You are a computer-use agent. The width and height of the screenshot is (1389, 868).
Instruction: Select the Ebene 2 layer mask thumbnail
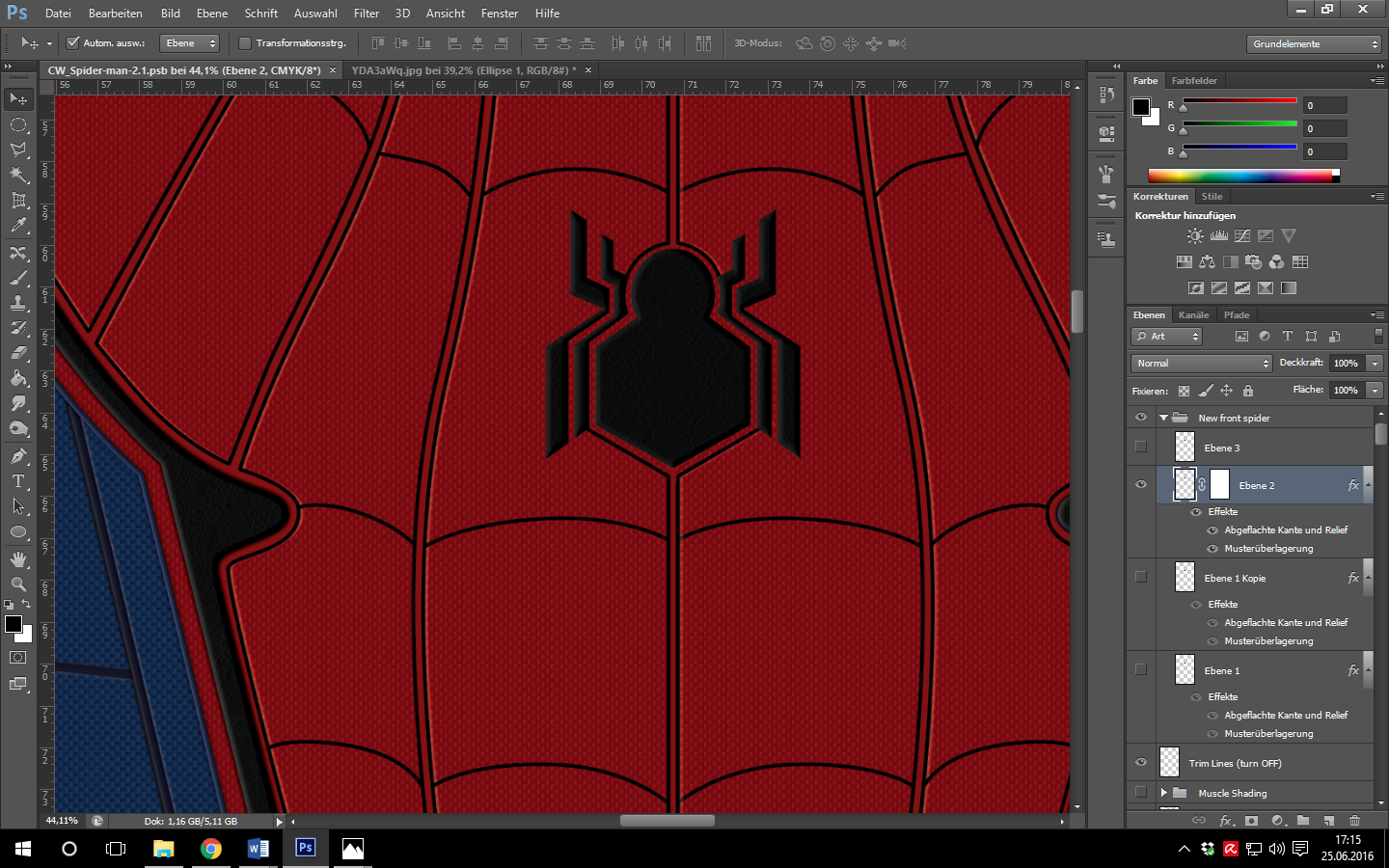pos(1220,484)
